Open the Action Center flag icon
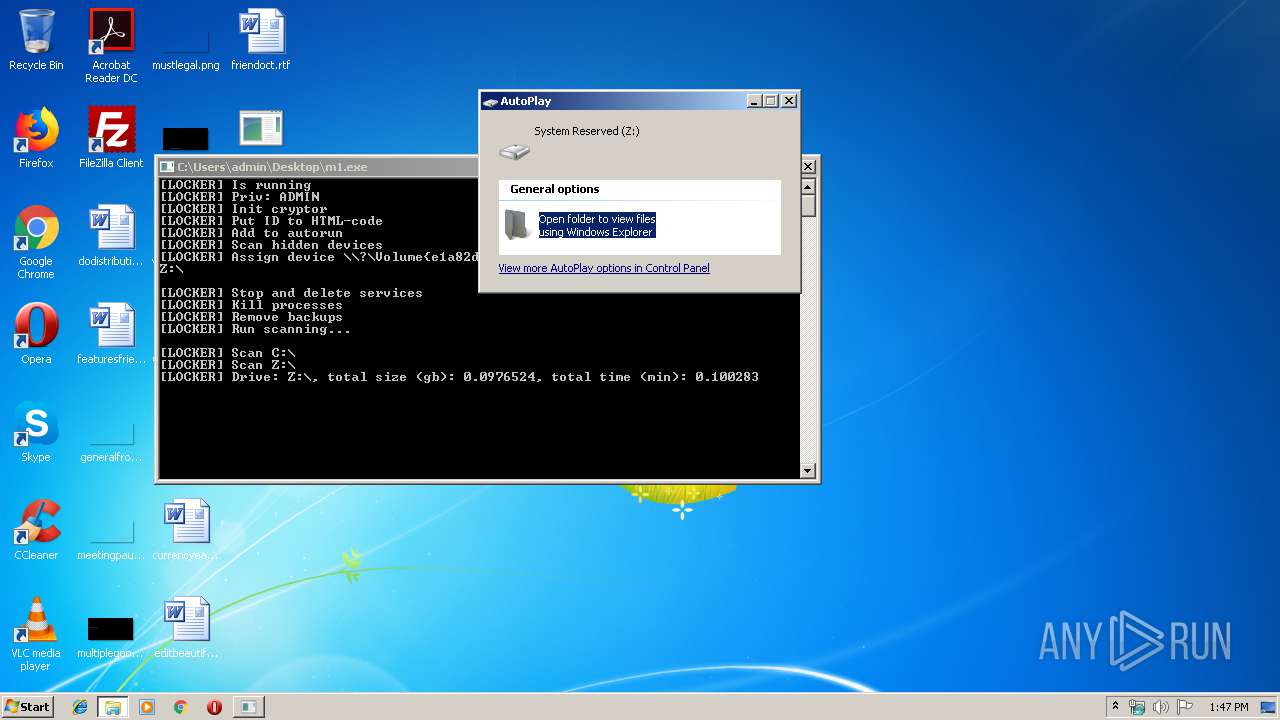 pos(1185,707)
